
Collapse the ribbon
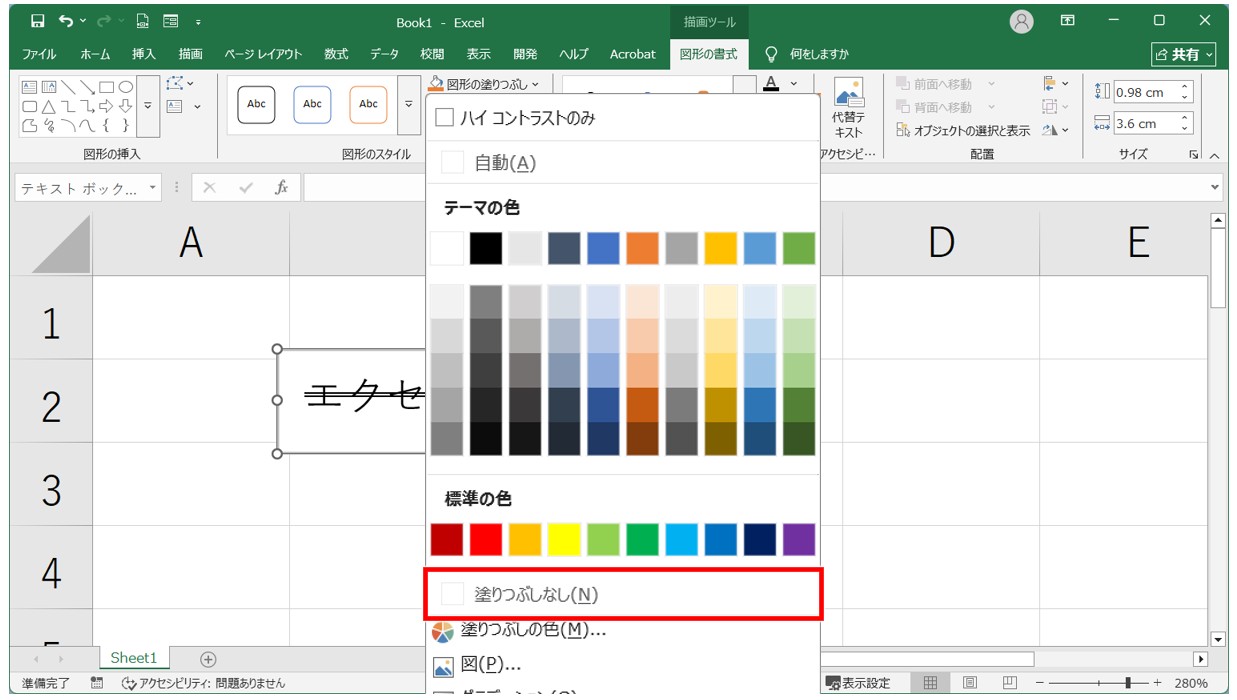click(1215, 155)
